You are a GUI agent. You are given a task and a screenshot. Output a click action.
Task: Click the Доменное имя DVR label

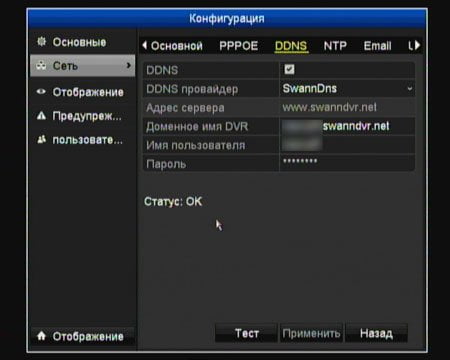click(x=197, y=127)
